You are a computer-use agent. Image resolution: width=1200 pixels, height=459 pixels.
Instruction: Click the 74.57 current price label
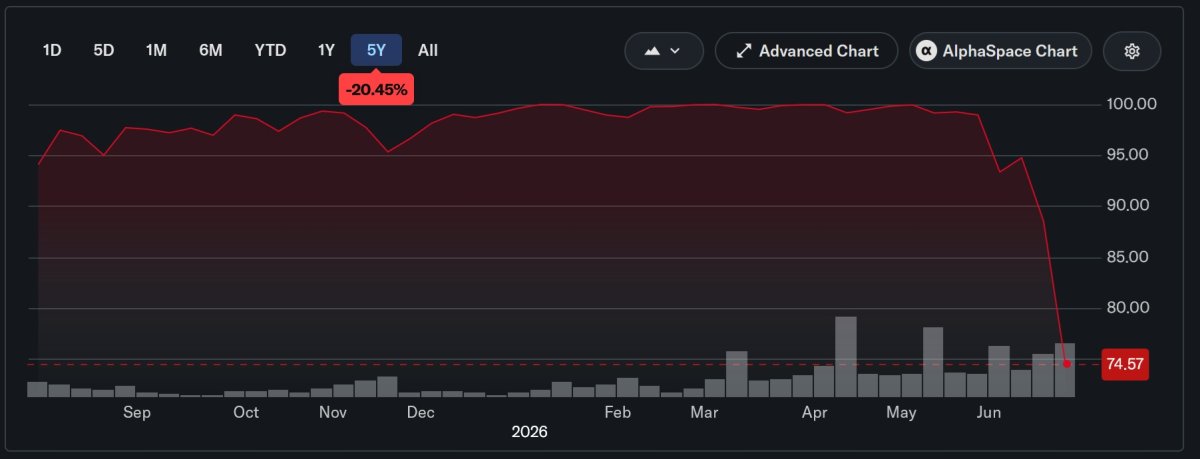1124,364
